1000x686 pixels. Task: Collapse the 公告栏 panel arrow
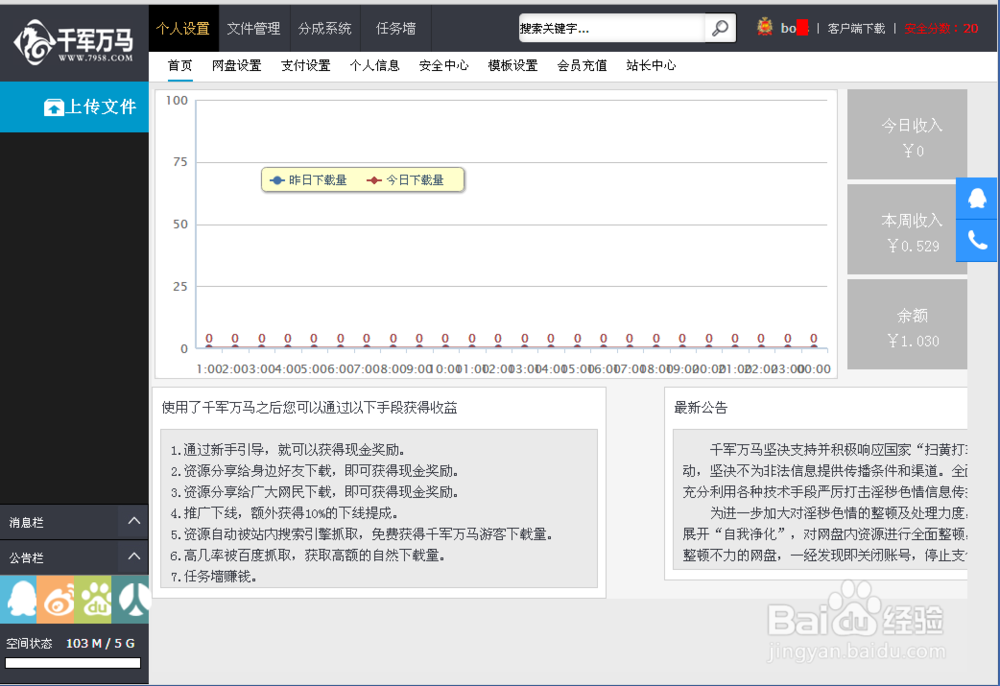(x=134, y=557)
